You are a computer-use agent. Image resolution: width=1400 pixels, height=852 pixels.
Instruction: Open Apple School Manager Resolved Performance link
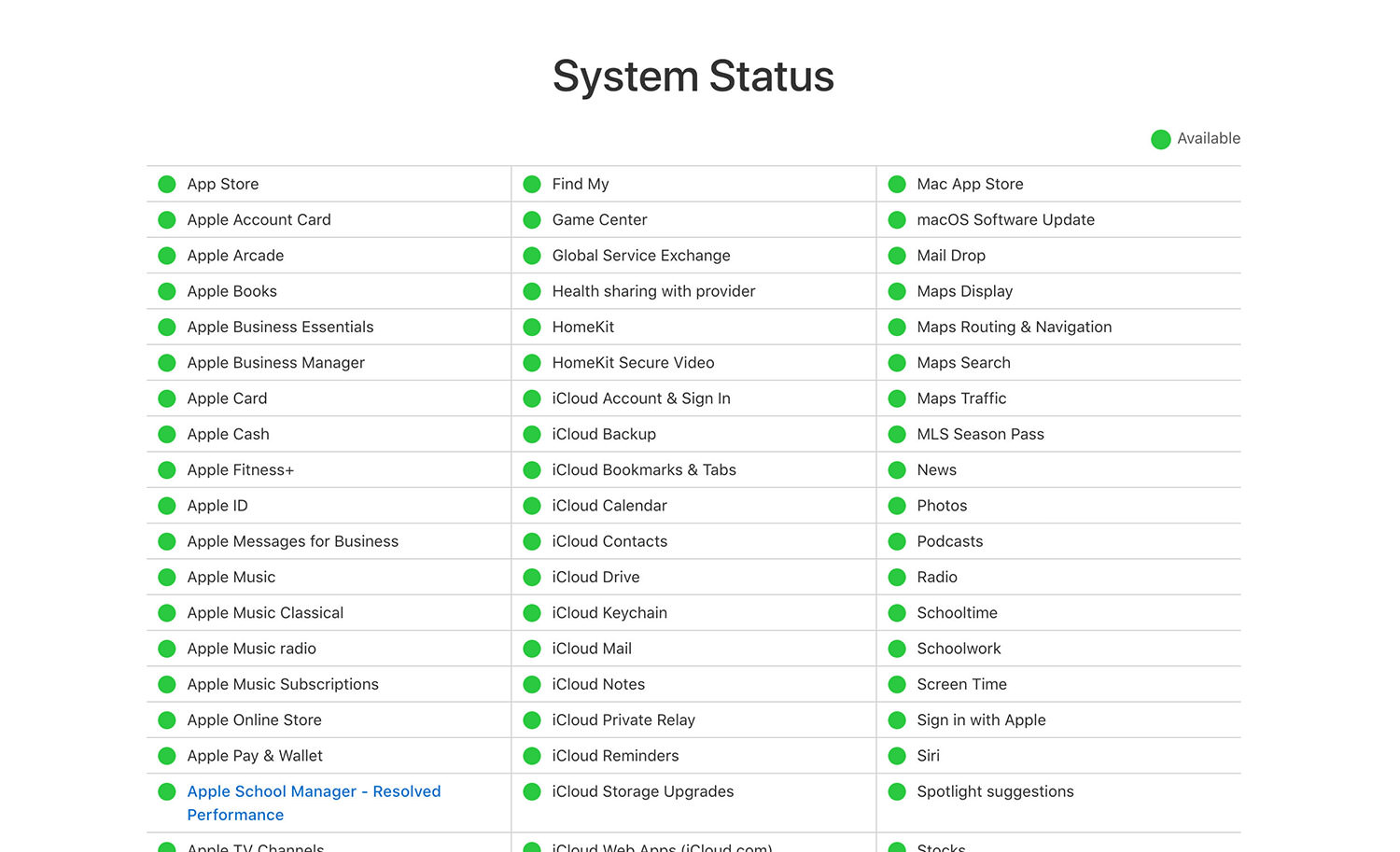click(x=314, y=803)
